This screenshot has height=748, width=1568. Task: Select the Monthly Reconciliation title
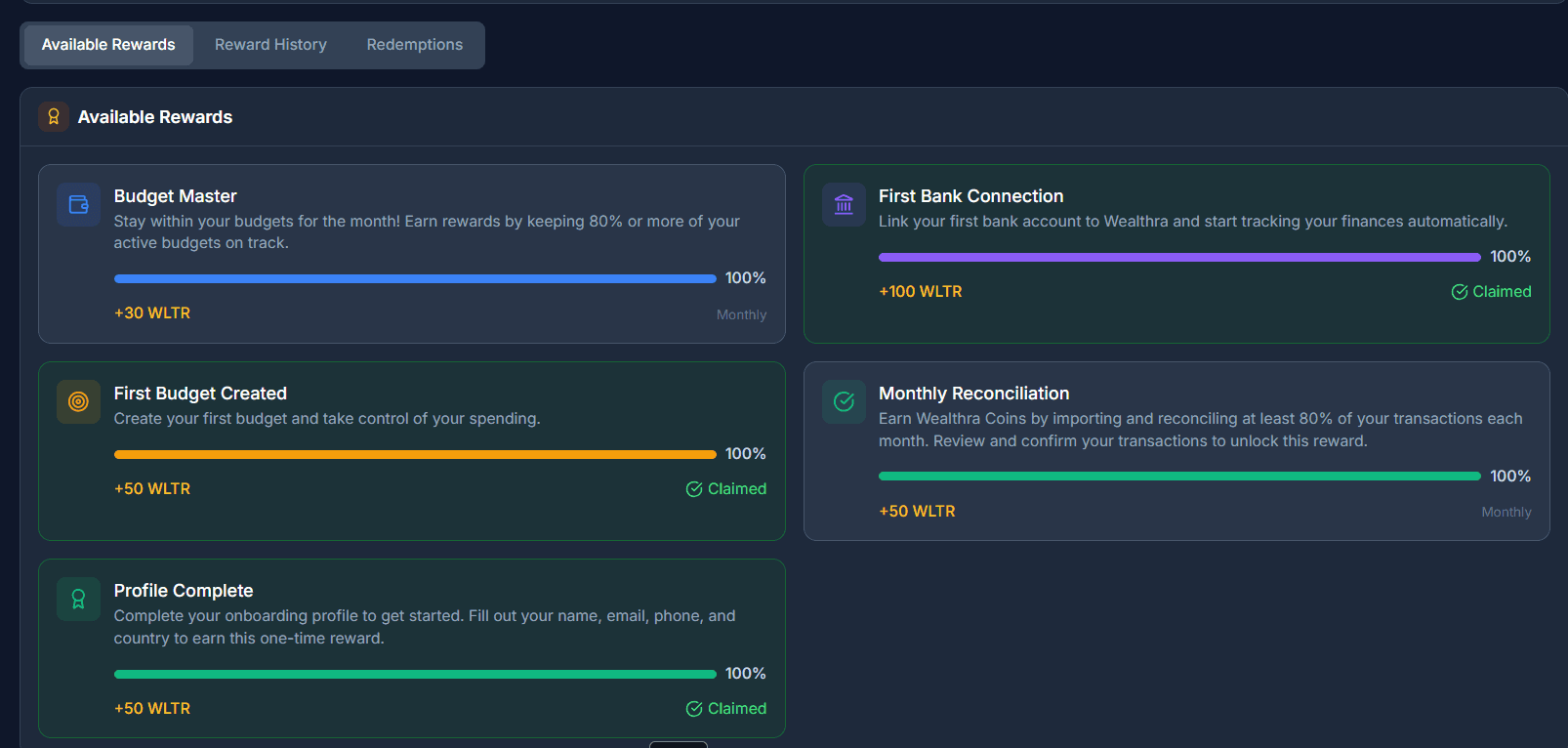974,394
